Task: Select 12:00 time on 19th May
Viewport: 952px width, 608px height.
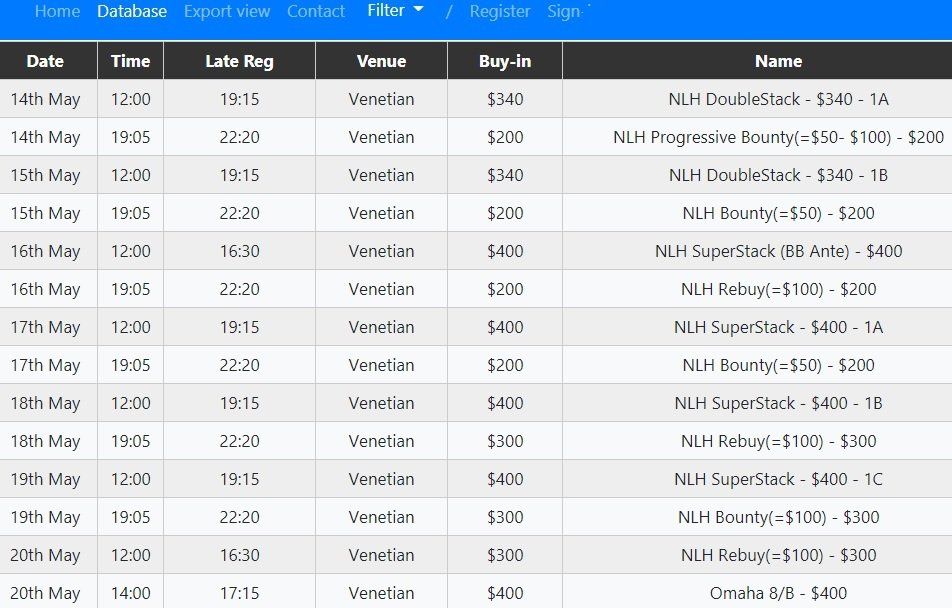Action: pos(131,479)
